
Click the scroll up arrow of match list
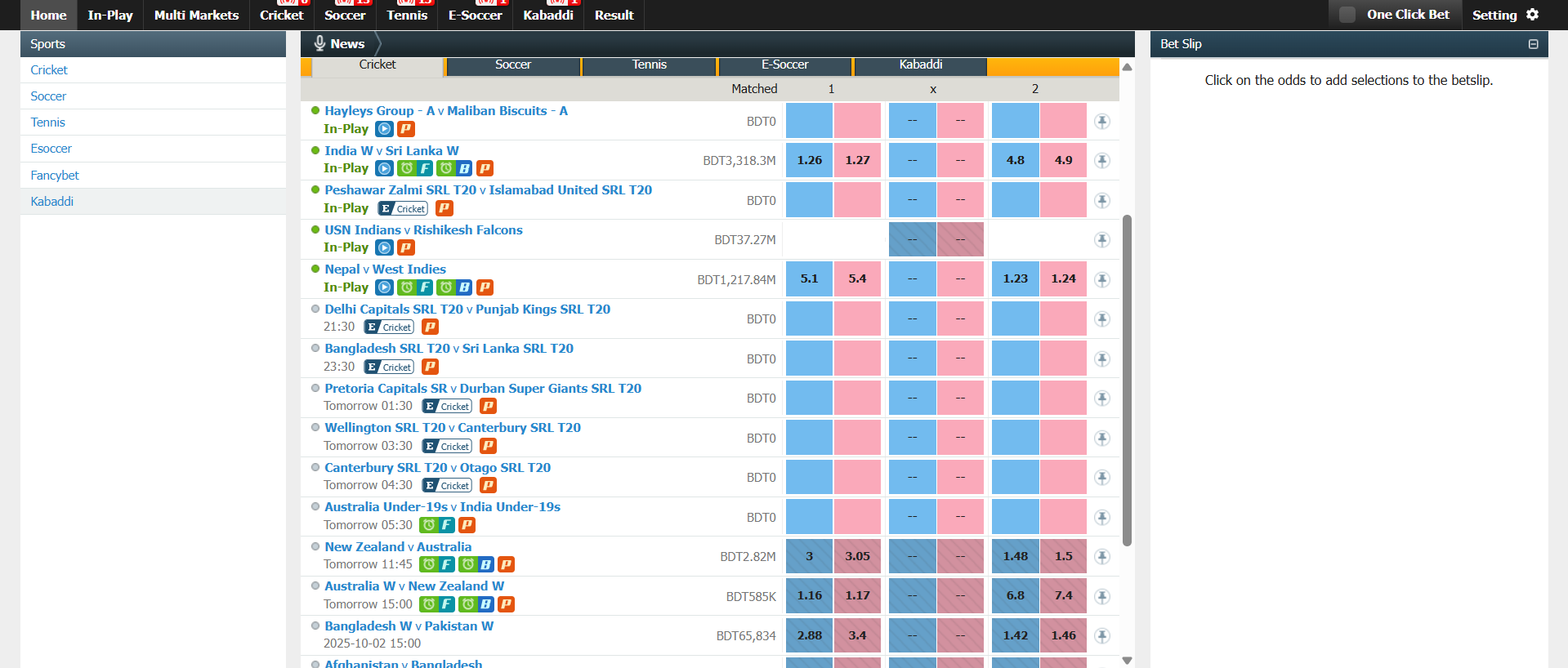1127,67
